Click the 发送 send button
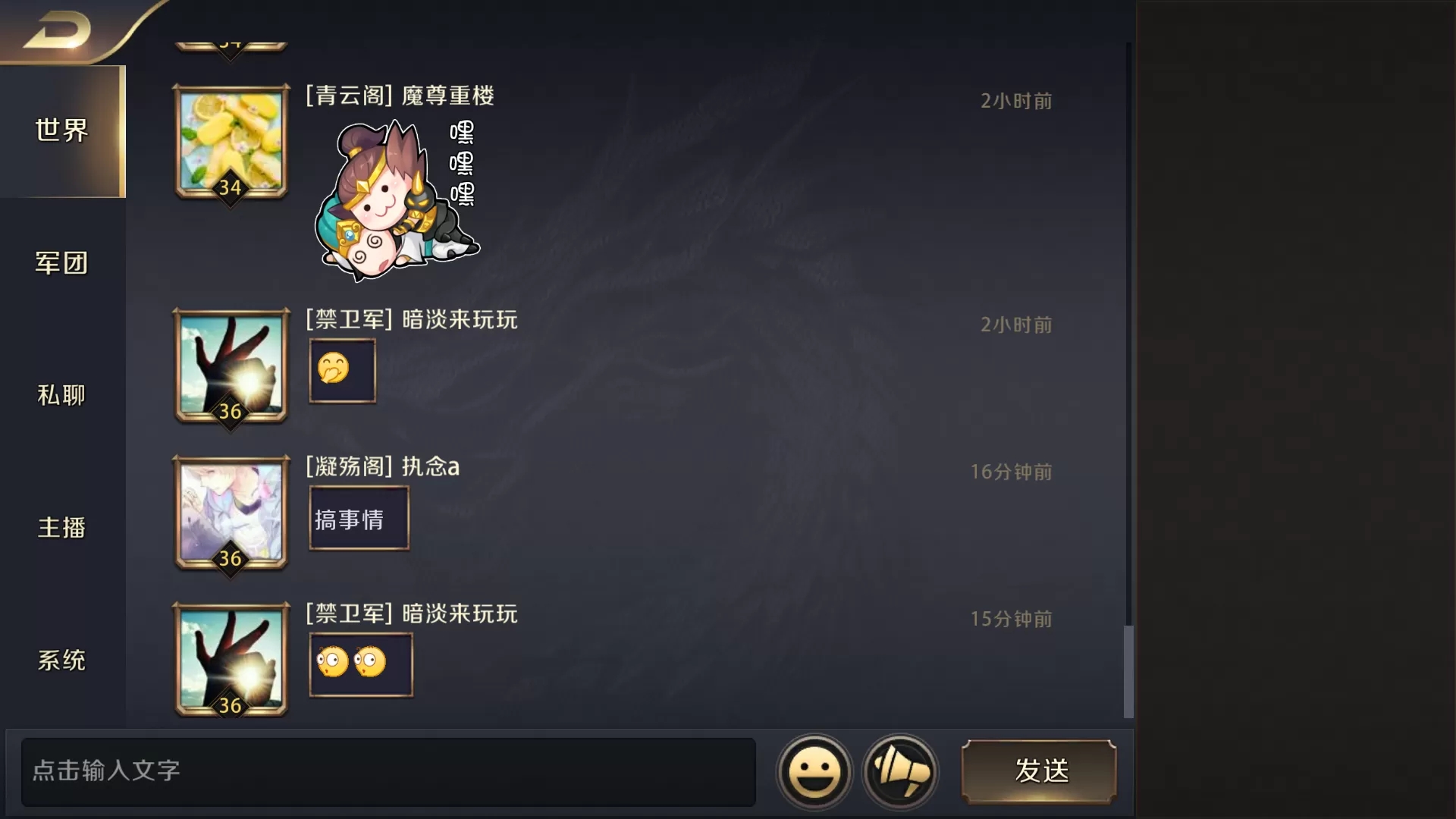 click(1039, 772)
